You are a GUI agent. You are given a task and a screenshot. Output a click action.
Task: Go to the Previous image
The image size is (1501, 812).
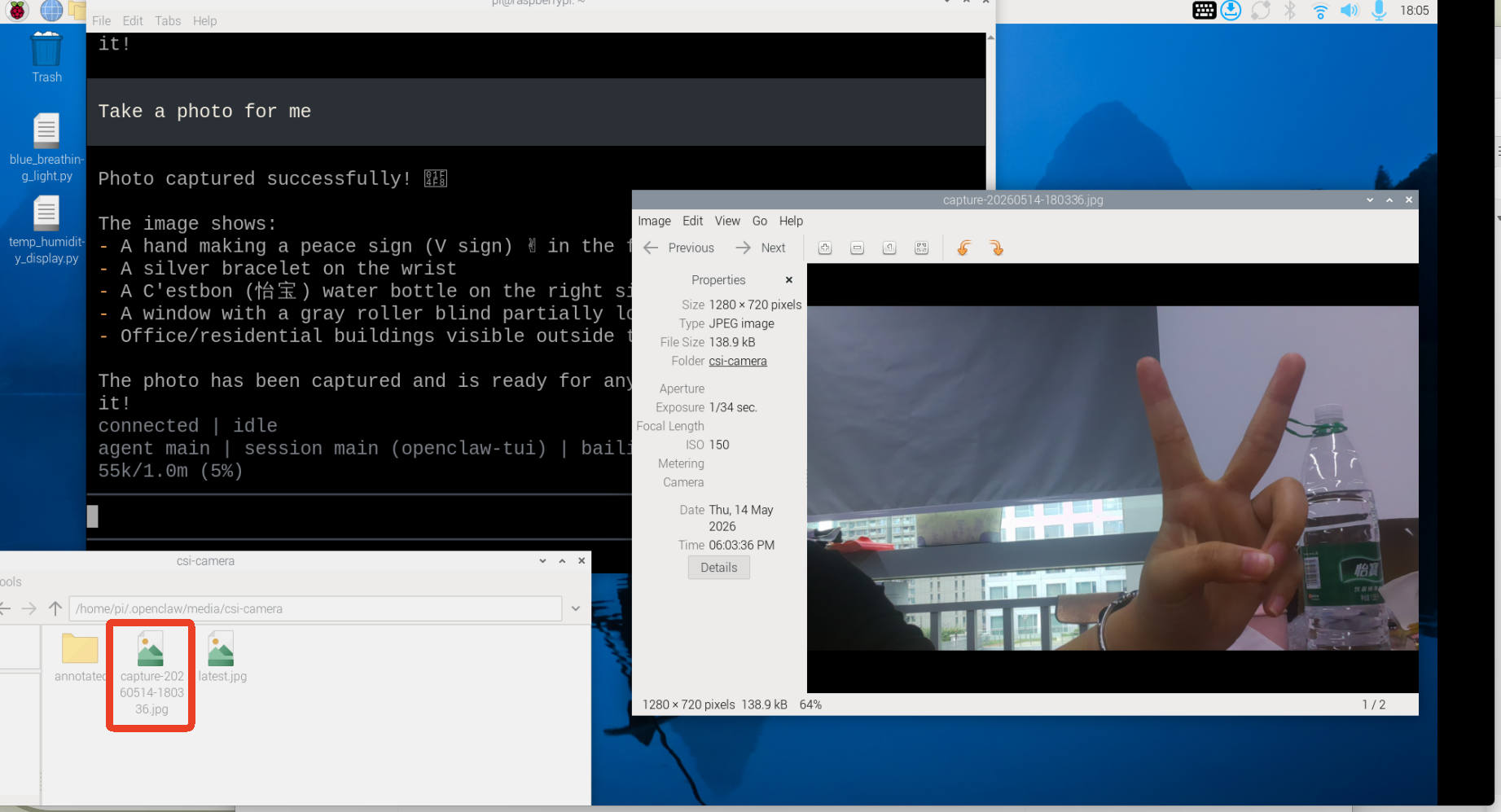678,248
